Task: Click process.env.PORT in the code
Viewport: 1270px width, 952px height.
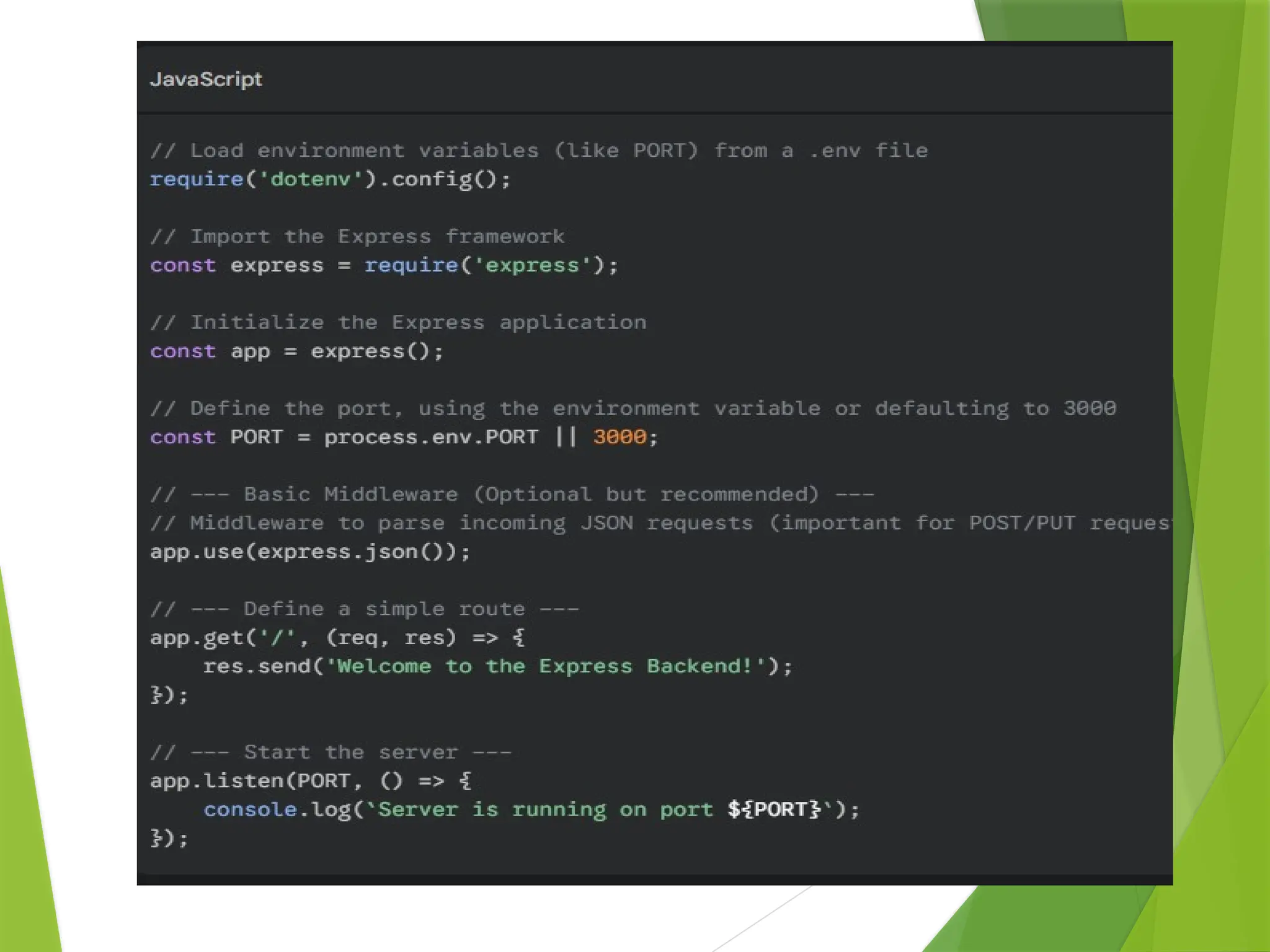Action: click(430, 438)
